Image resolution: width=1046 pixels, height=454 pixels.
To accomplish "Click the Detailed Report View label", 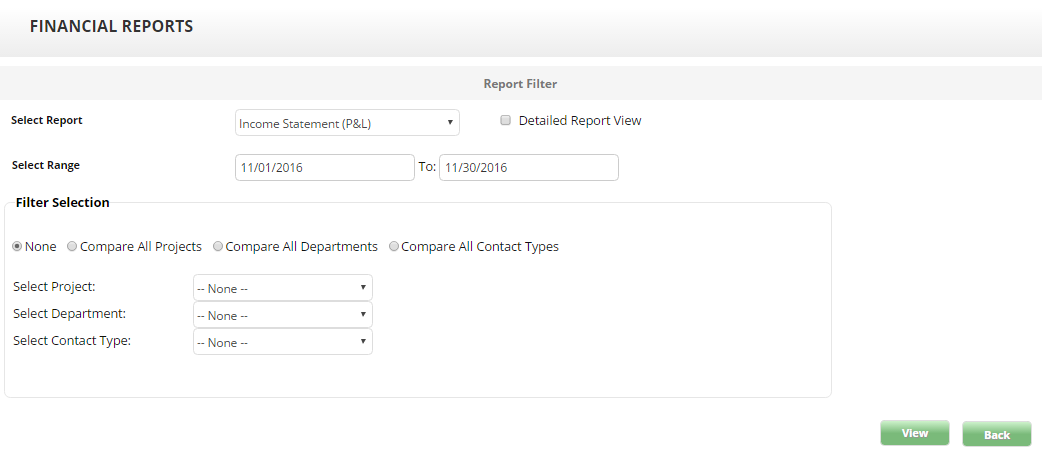I will (580, 121).
